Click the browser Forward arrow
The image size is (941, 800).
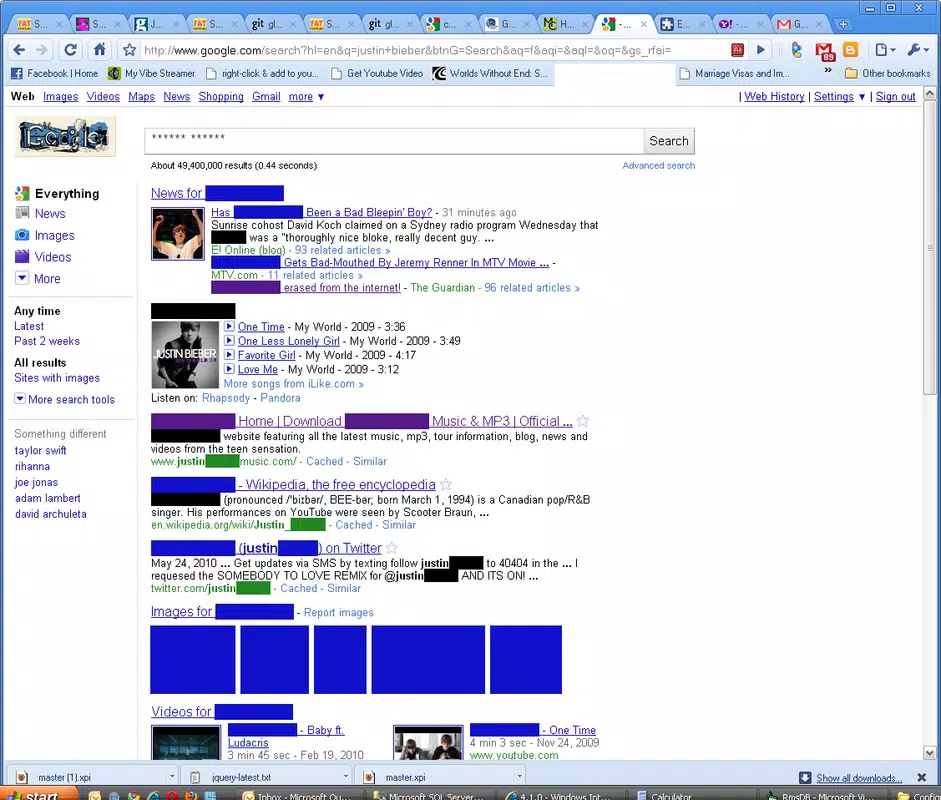click(41, 50)
